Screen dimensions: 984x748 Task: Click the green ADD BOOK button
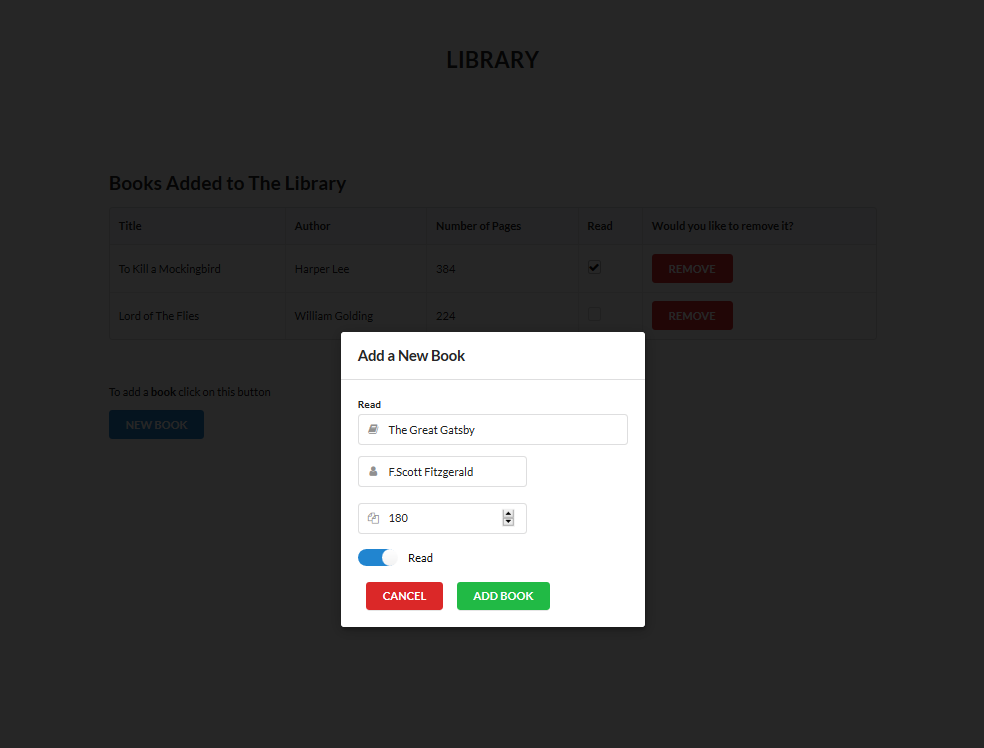[x=503, y=596]
